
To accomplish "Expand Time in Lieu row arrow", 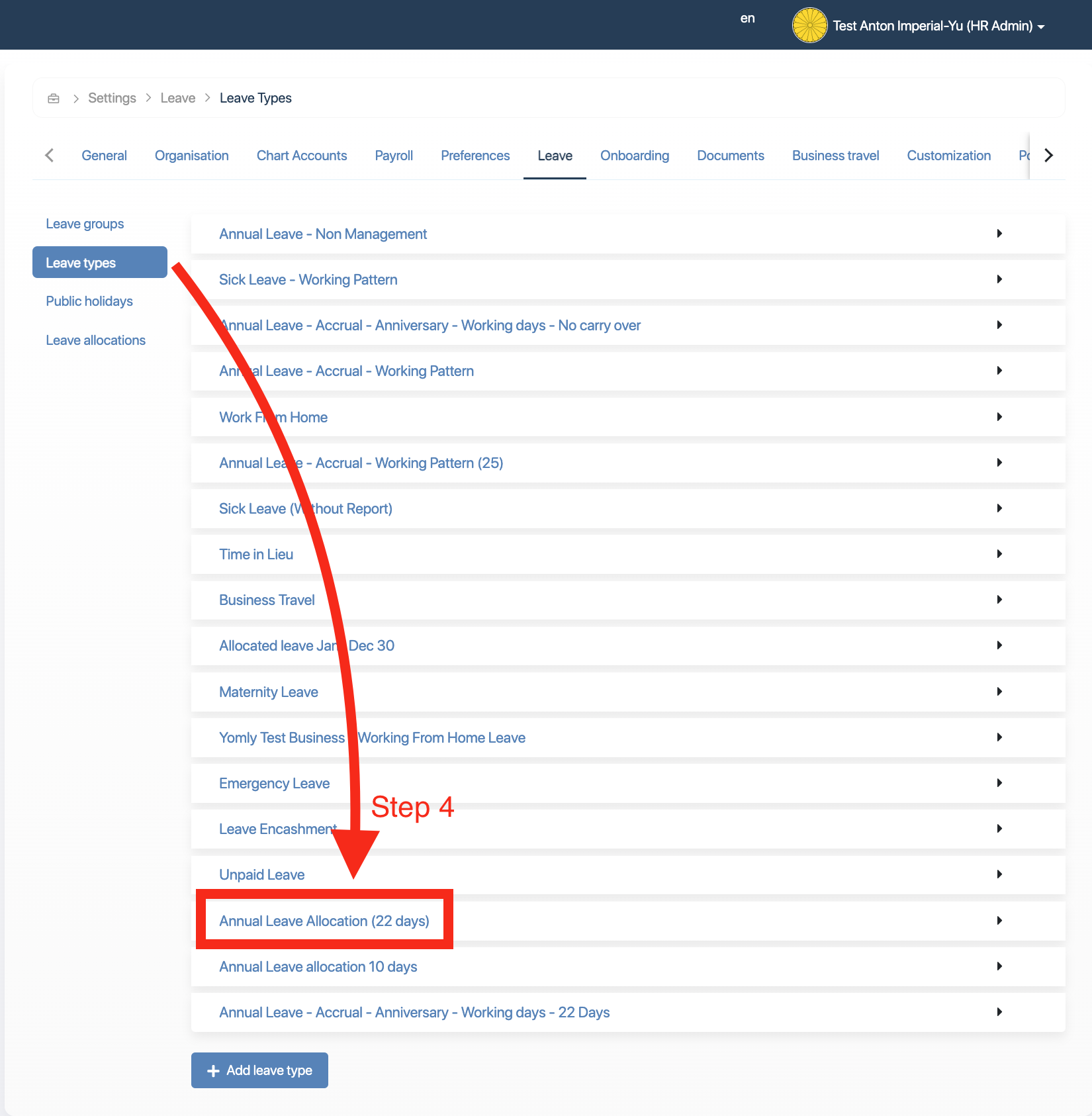I will point(999,554).
